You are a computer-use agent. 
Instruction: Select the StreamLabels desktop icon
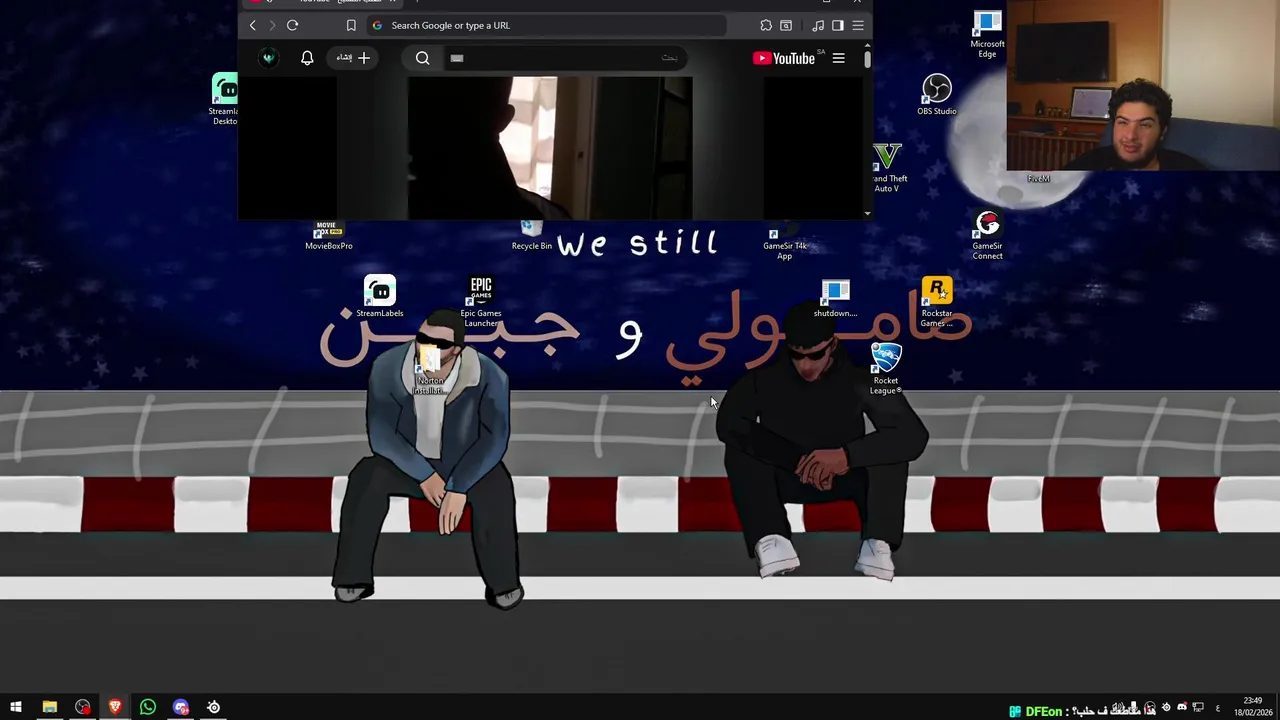point(380,298)
